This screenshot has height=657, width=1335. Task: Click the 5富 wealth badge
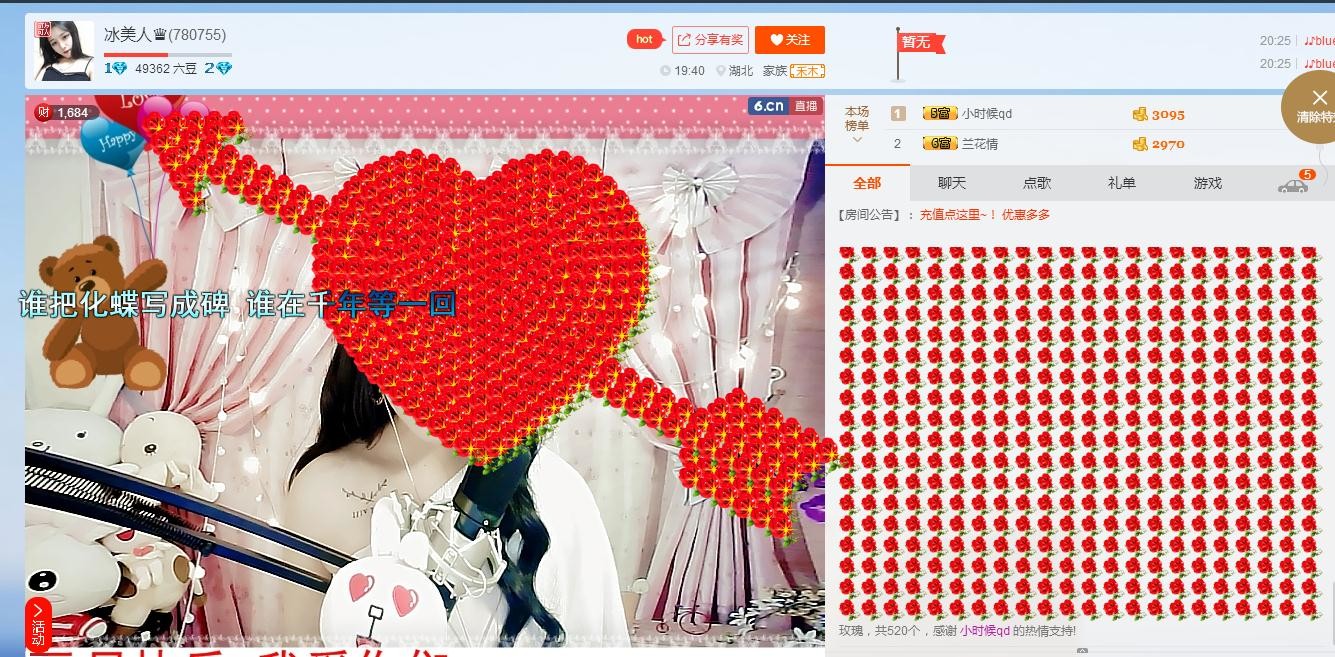(940, 114)
